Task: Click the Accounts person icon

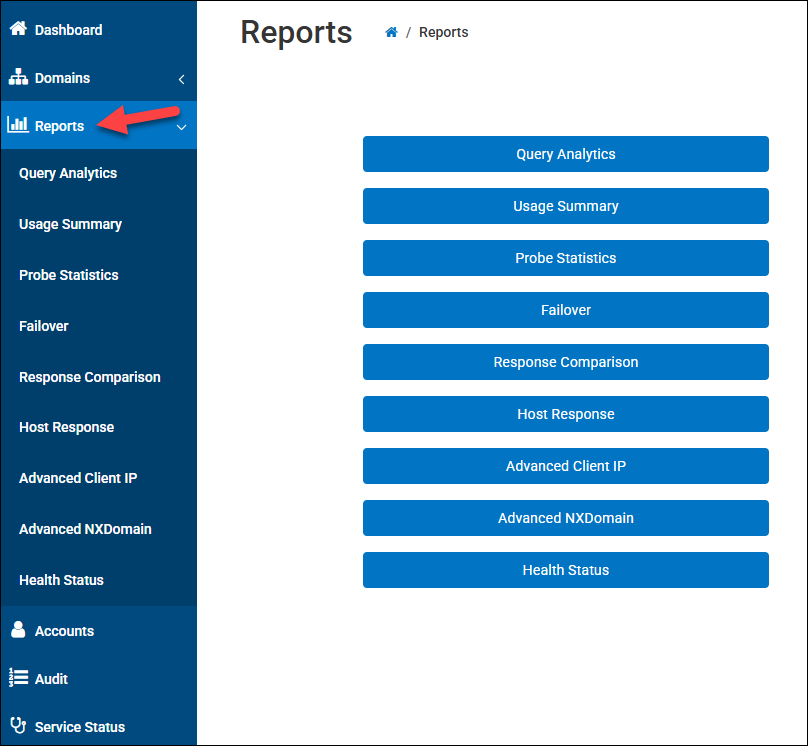Action: [x=18, y=630]
